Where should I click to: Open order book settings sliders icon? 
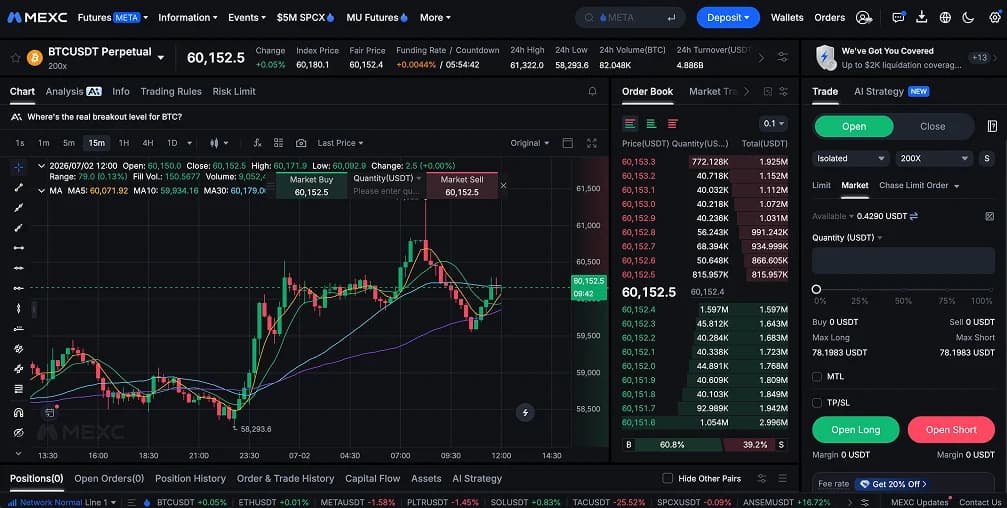pyautogui.click(x=783, y=91)
